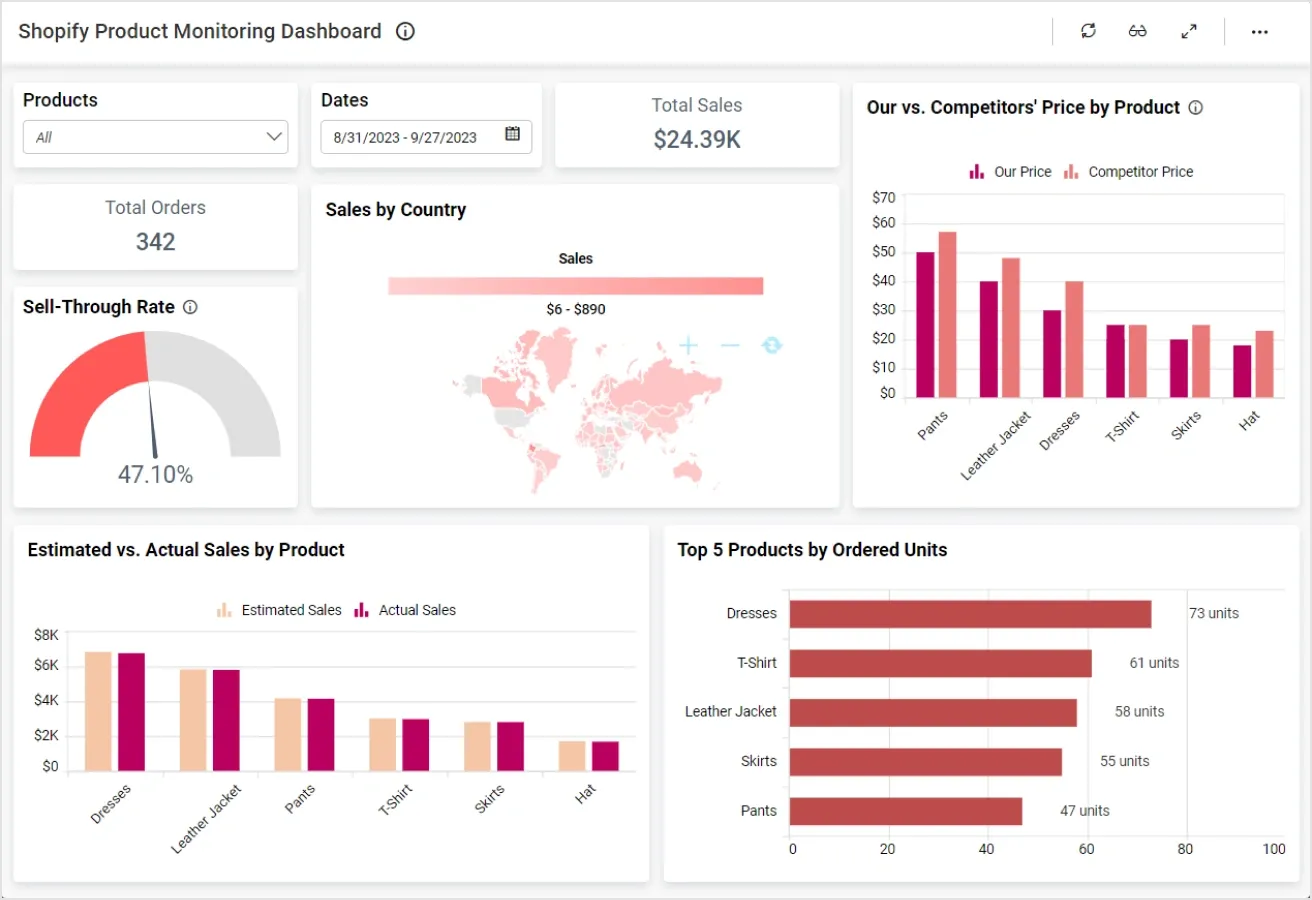The height and width of the screenshot is (900, 1312).
Task: Click the info icon on the price comparison chart
Action: click(1196, 107)
